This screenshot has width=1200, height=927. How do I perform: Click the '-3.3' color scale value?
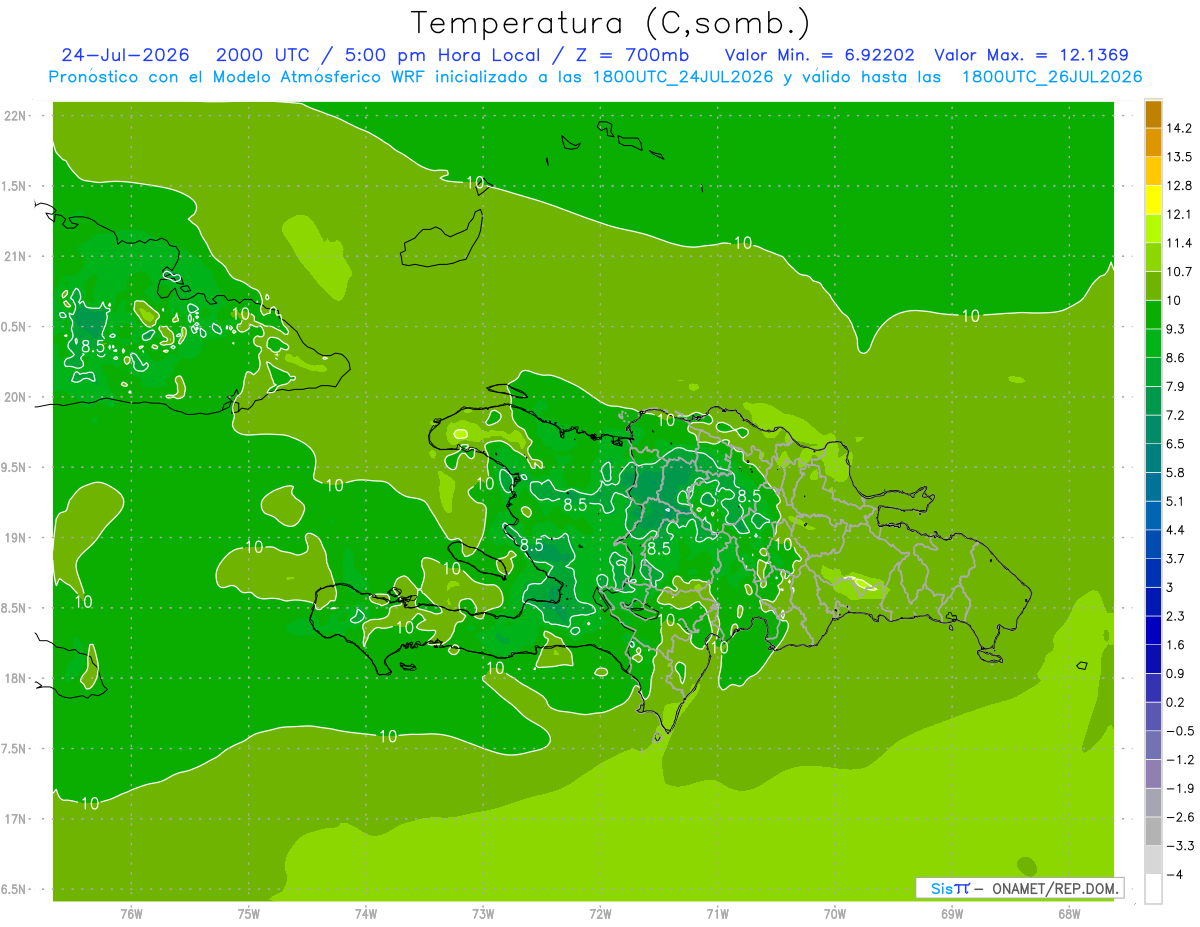tap(1181, 846)
